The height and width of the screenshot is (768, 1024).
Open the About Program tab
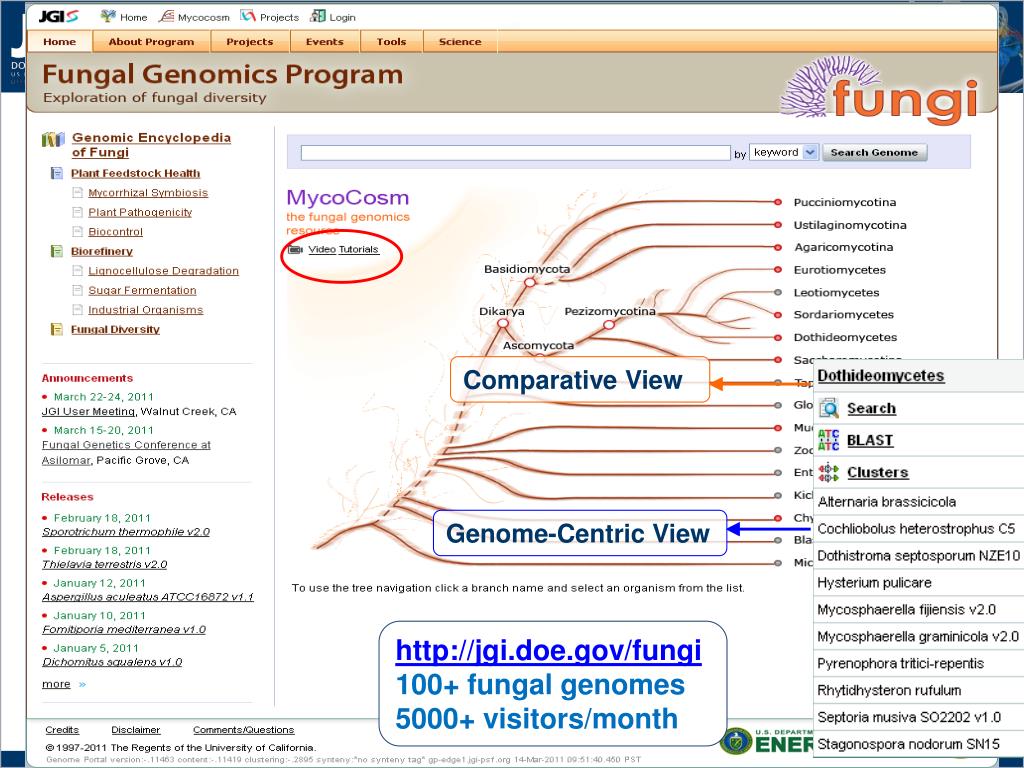click(152, 41)
